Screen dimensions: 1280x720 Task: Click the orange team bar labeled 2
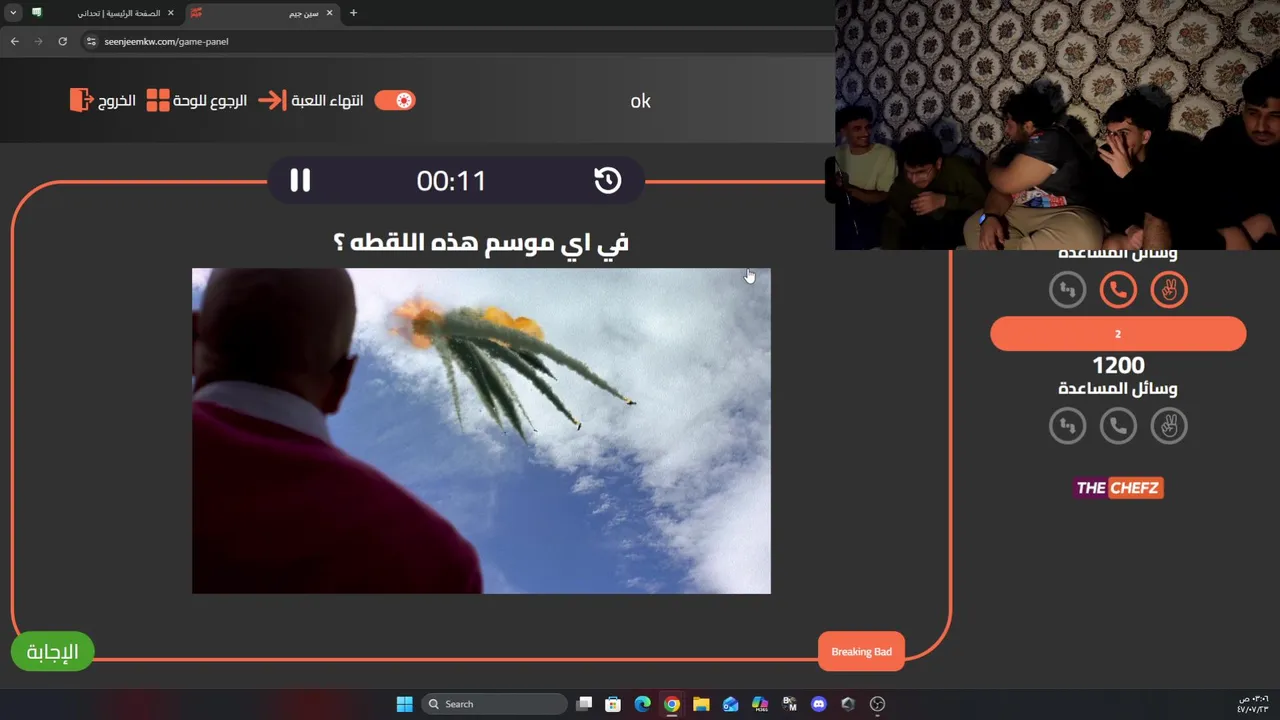tap(1118, 334)
